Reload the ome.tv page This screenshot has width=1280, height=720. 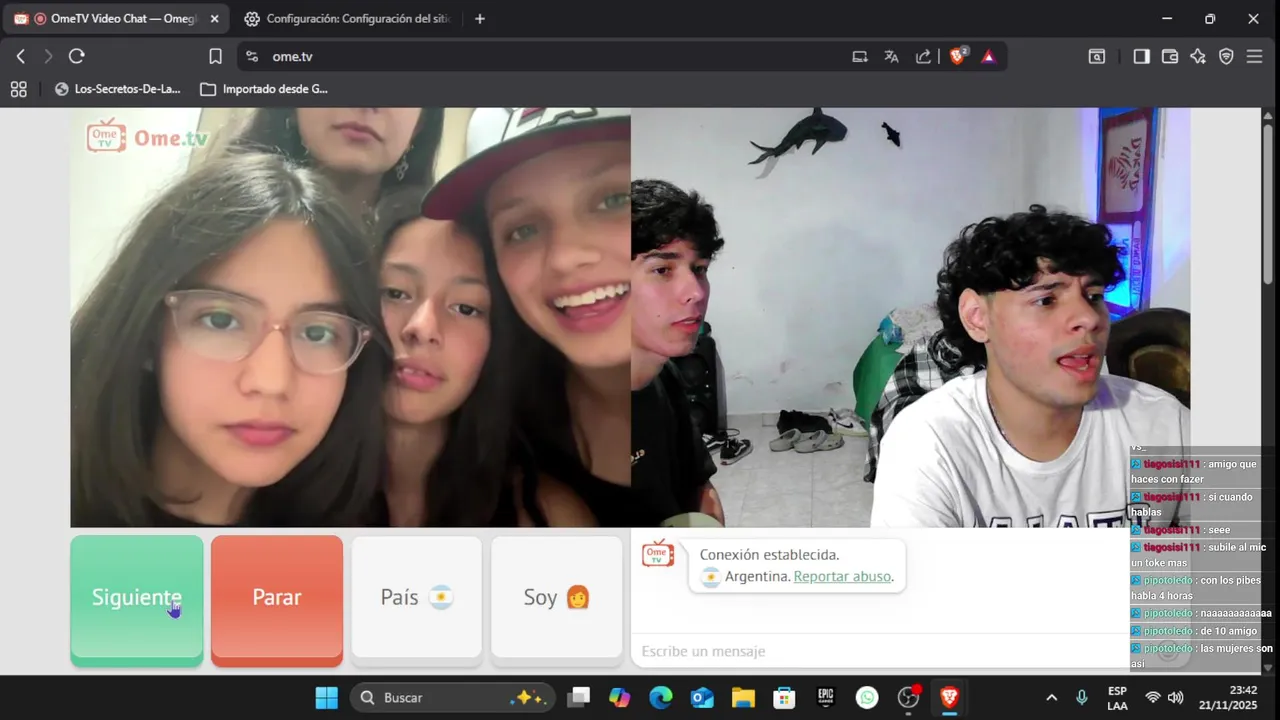[x=77, y=57]
